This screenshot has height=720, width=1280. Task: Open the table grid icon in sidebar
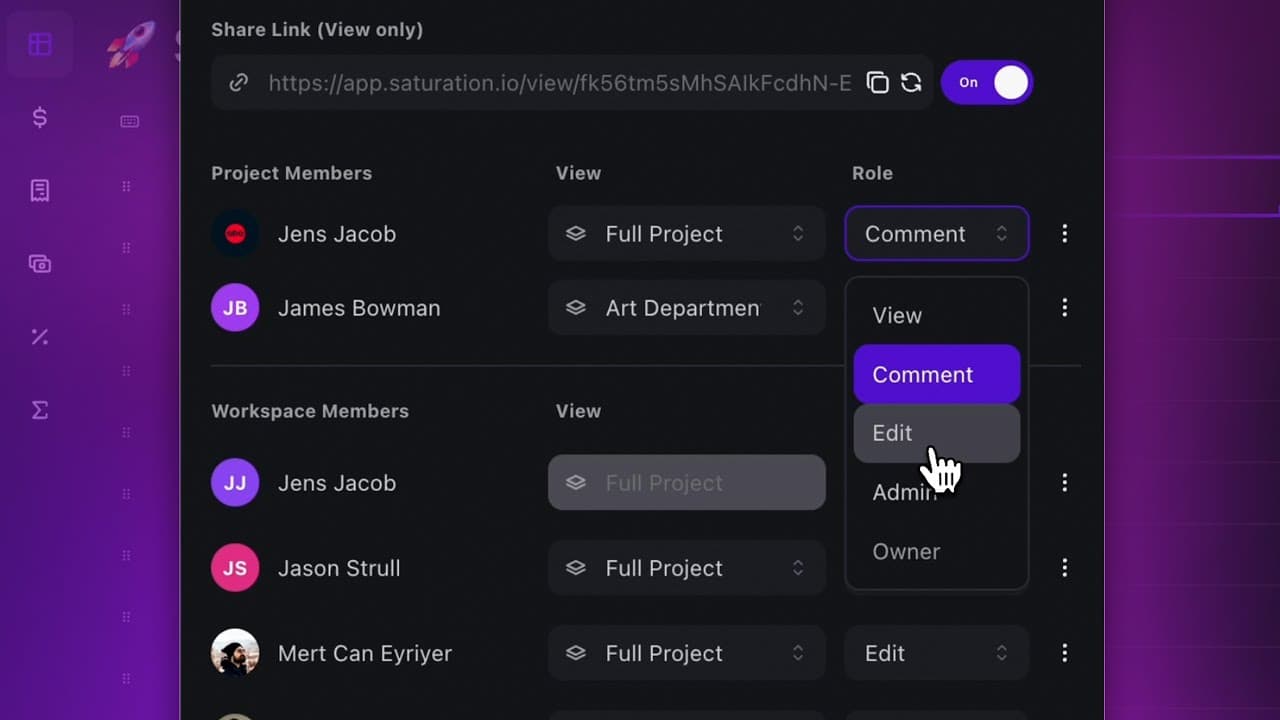40,44
